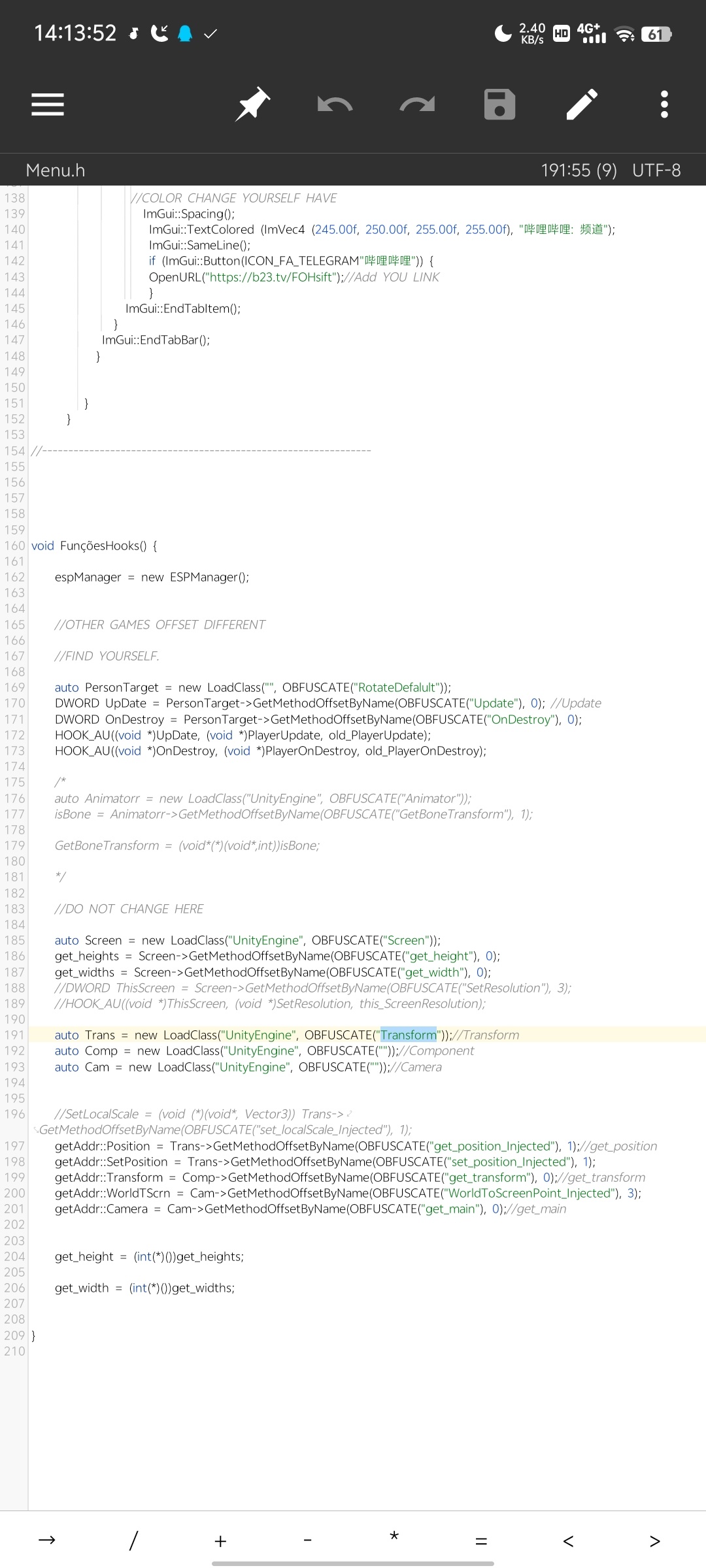Open the UTF-8 encoding selector

pyautogui.click(x=656, y=171)
